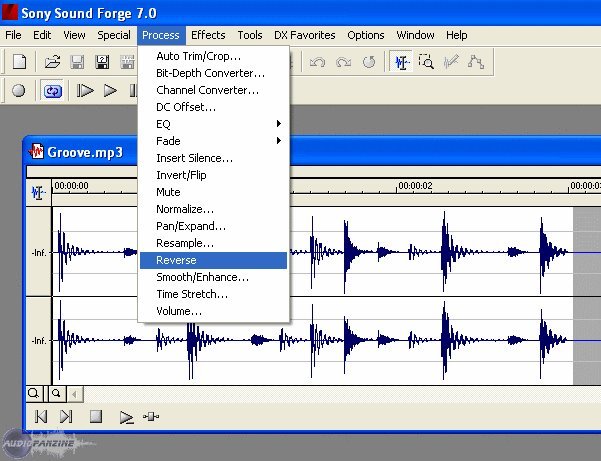
Task: Click Go to End in Groove.mp3 window
Action: pos(66,417)
